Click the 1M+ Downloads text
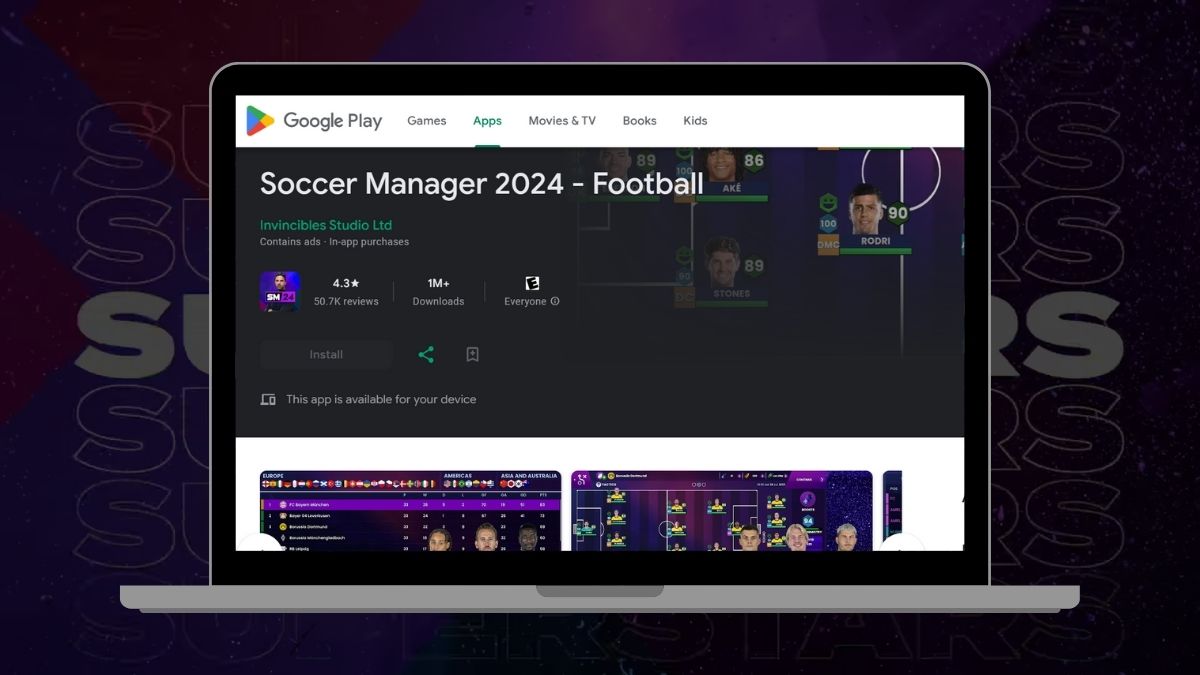Image resolution: width=1200 pixels, height=675 pixels. (x=438, y=292)
